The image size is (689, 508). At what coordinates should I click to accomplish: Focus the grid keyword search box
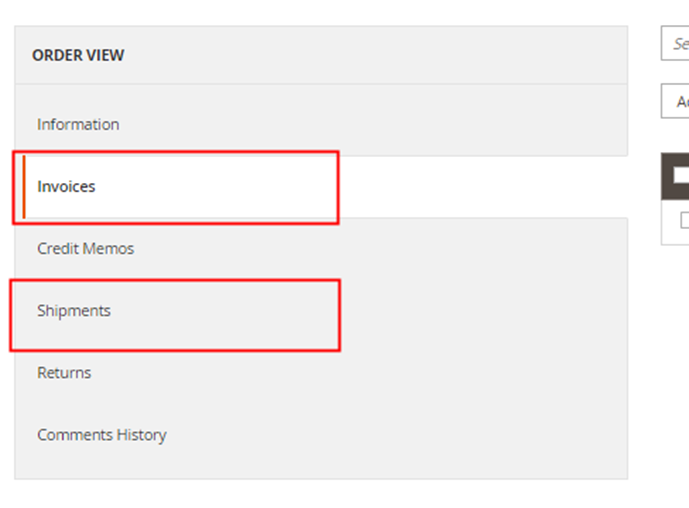(677, 44)
